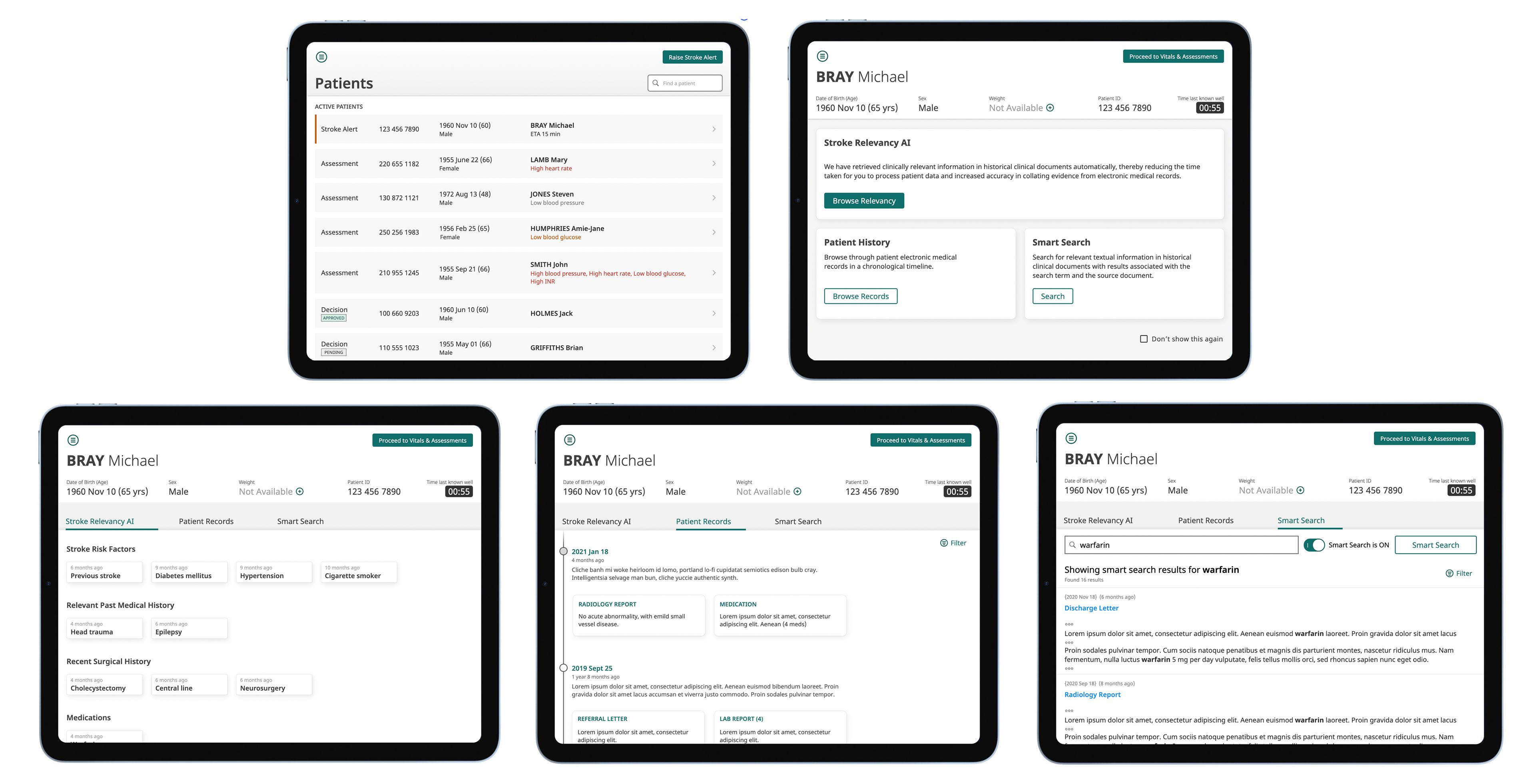
Task: Click Filter icon in smart search results
Action: 1449,573
